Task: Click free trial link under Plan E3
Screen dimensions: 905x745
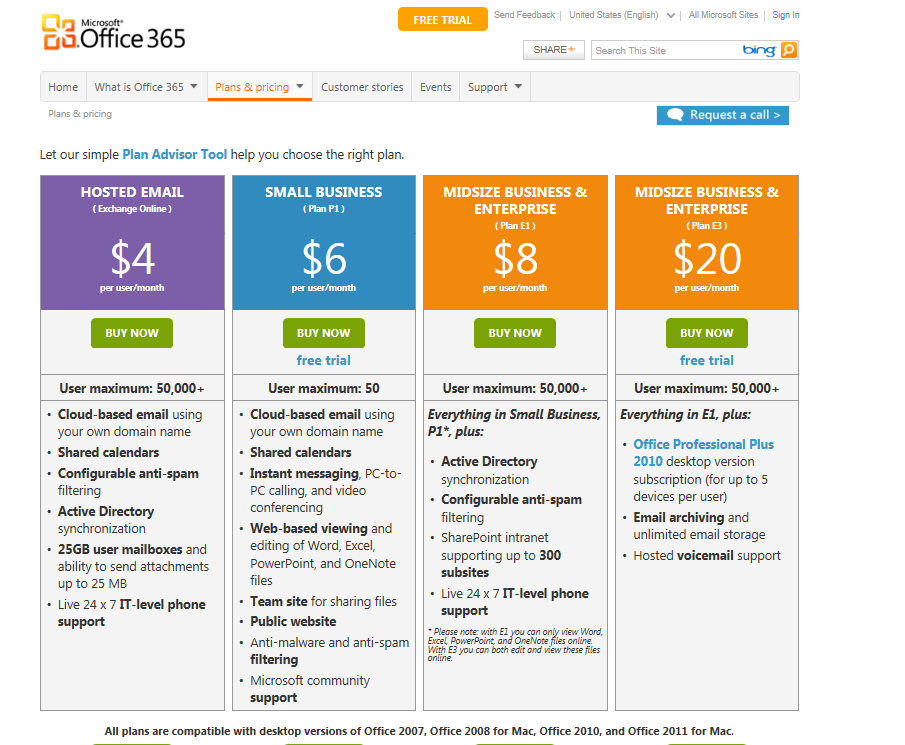Action: click(x=706, y=361)
